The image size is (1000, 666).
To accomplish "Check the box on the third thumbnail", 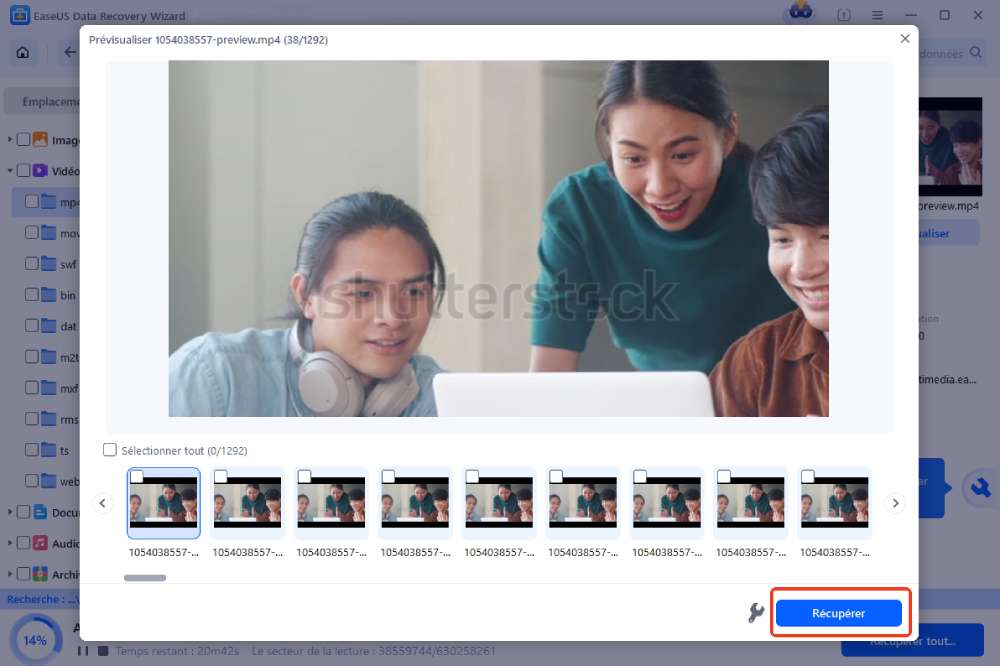I will (x=304, y=477).
